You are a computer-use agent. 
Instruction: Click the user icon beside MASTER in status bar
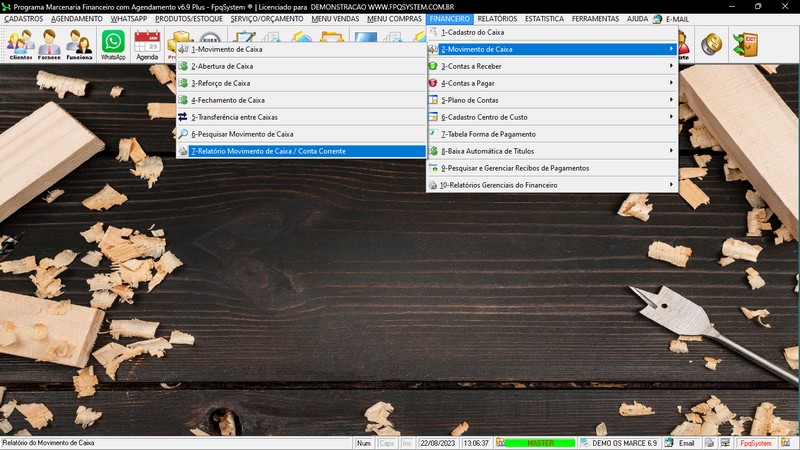pyautogui.click(x=500, y=443)
